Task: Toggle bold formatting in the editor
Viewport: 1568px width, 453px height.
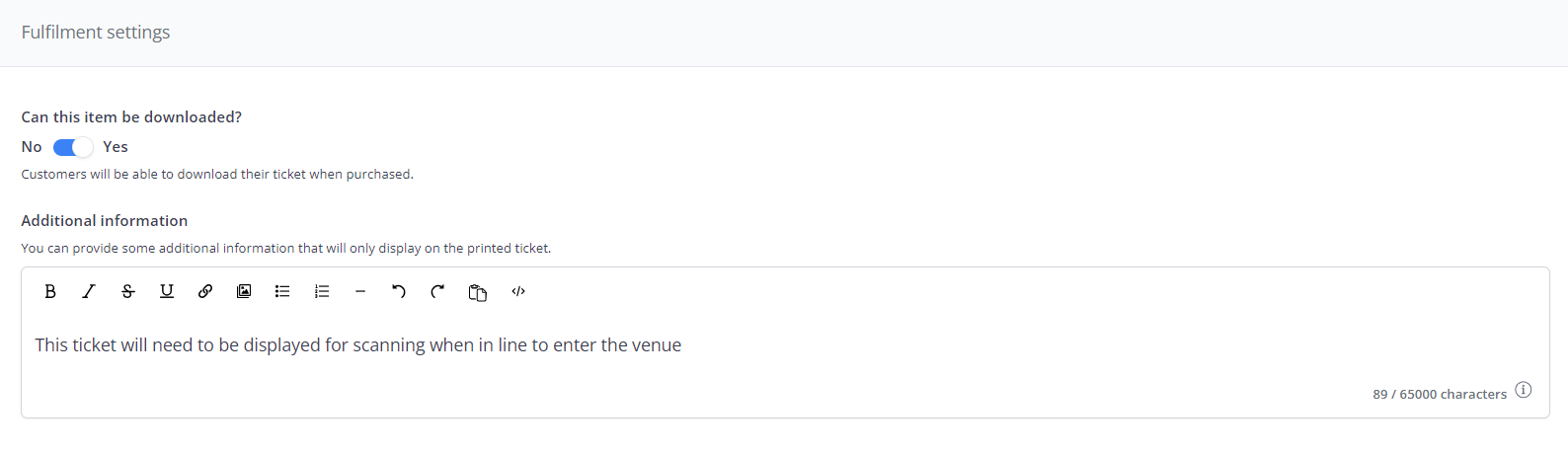Action: [50, 291]
